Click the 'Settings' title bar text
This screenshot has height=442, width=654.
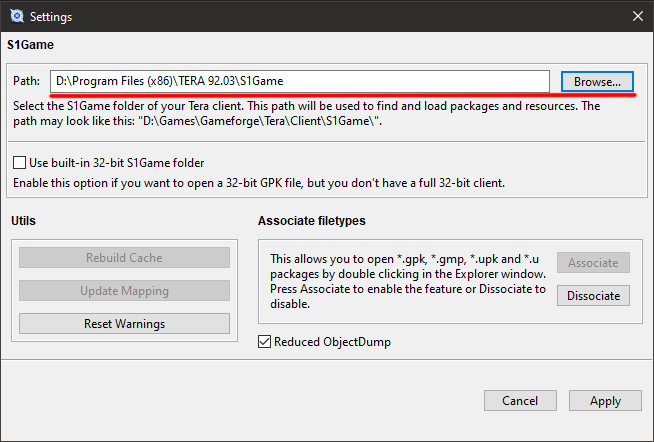click(x=51, y=17)
